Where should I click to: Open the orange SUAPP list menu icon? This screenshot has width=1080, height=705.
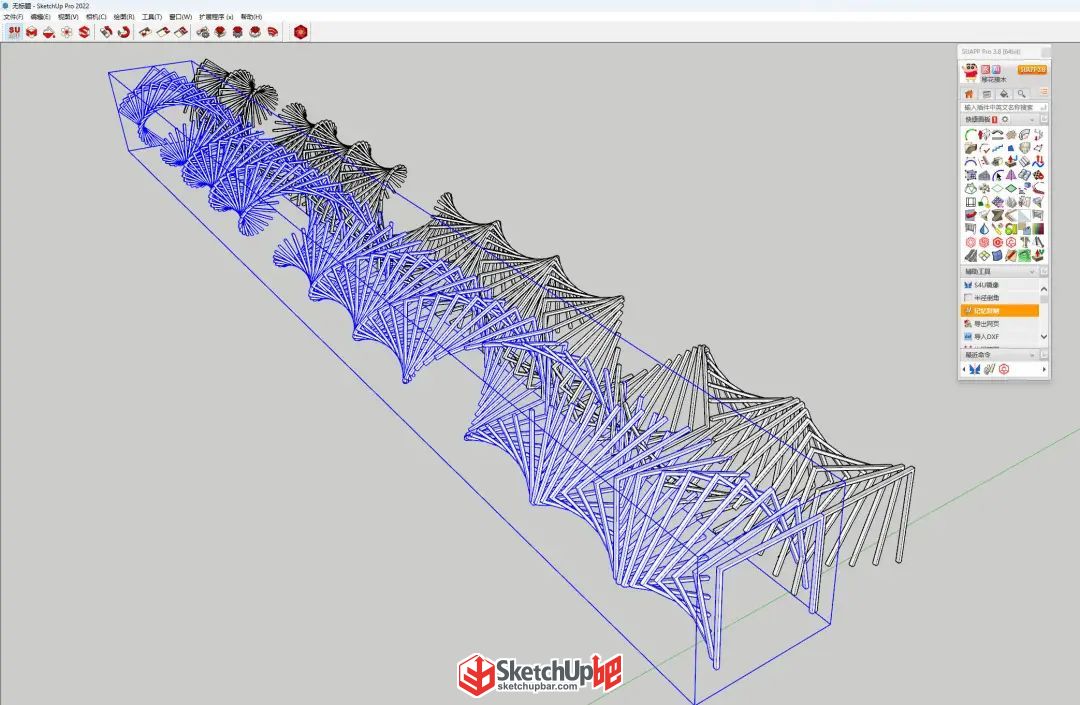tap(1043, 92)
